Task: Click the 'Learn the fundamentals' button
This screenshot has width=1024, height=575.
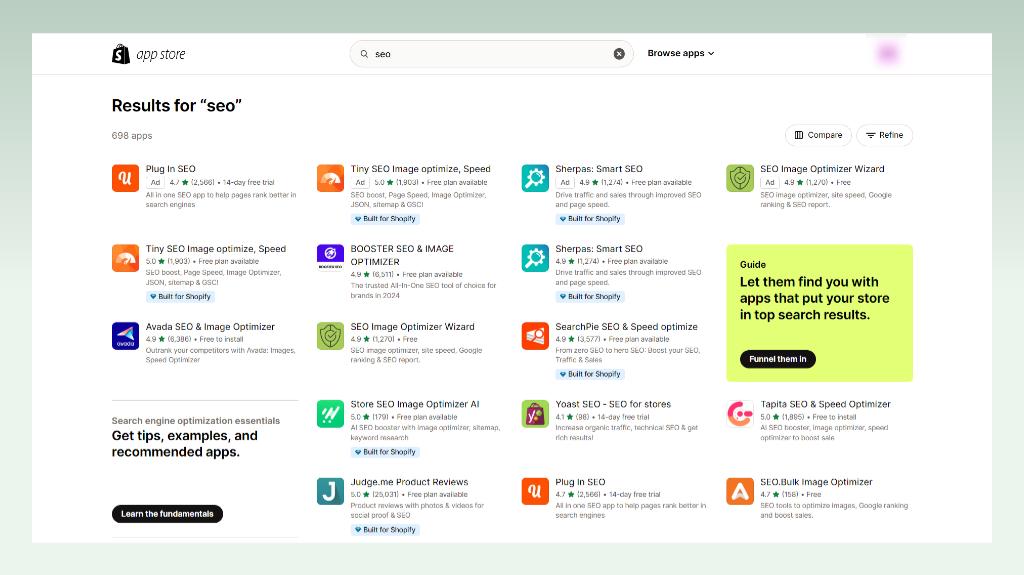Action: point(167,514)
